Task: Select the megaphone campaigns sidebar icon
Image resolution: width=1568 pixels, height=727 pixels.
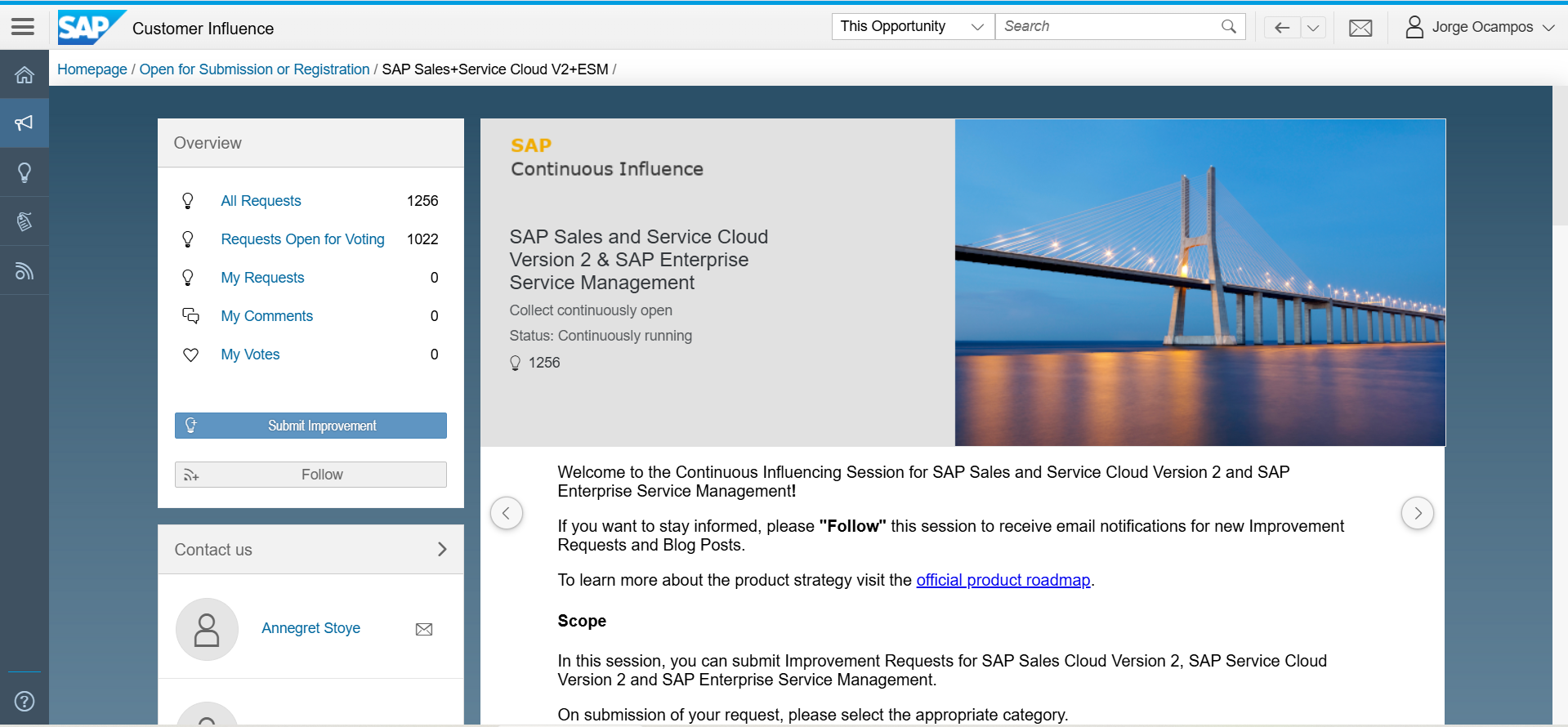Action: tap(25, 123)
